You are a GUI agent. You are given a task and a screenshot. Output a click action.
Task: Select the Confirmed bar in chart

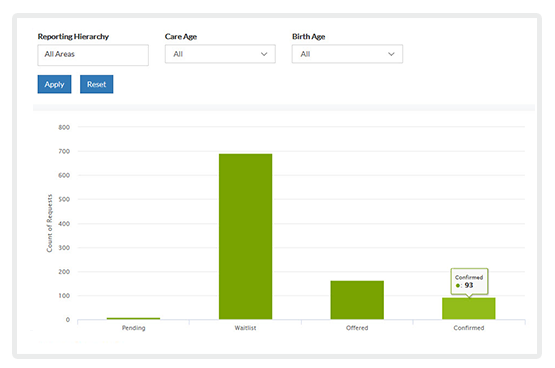[469, 309]
